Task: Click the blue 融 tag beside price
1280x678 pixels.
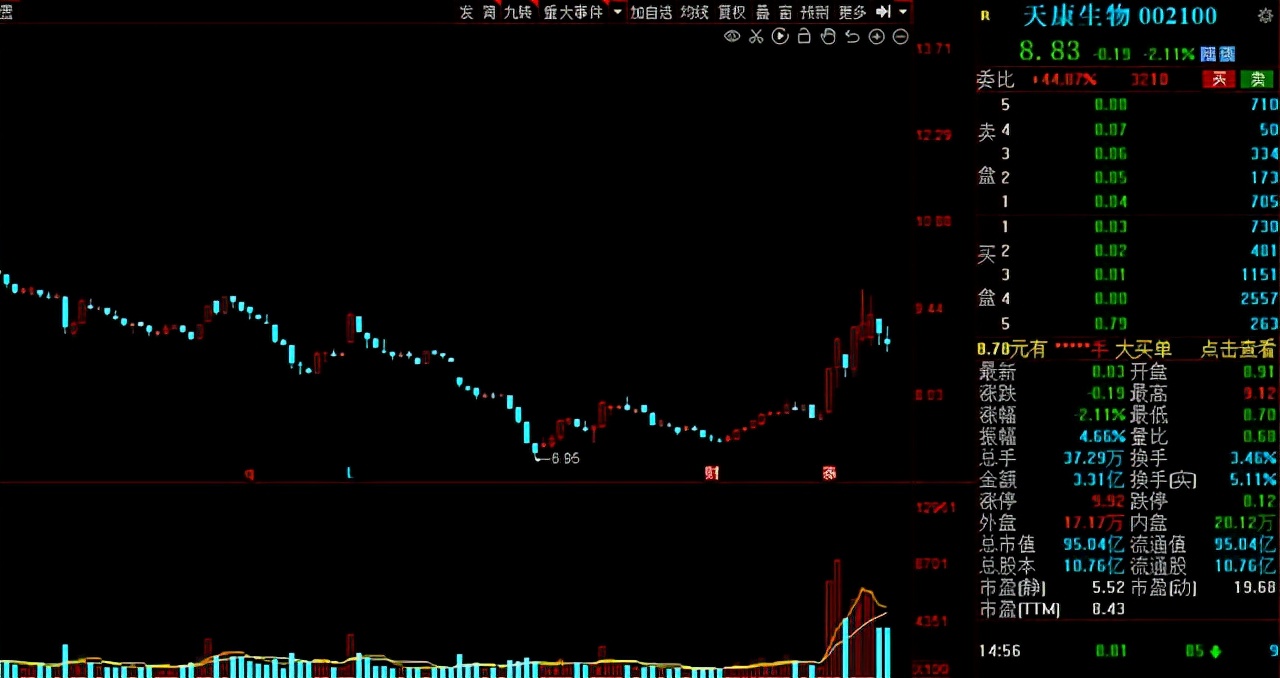Action: [1208, 54]
